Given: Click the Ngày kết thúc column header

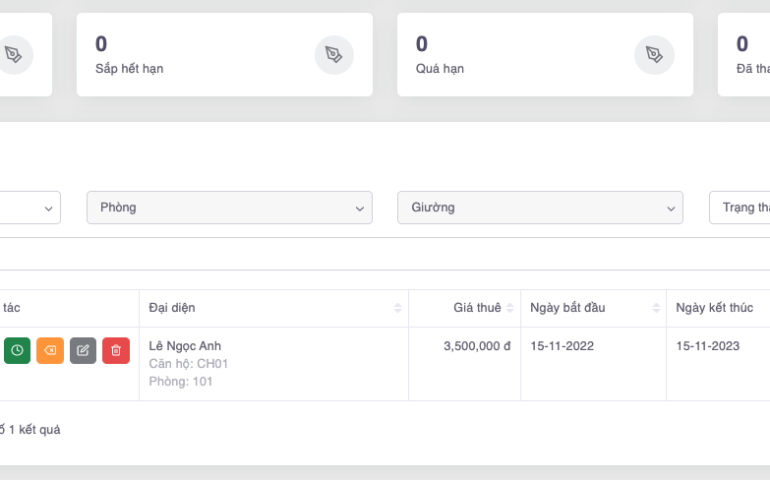Looking at the screenshot, I should 712,308.
